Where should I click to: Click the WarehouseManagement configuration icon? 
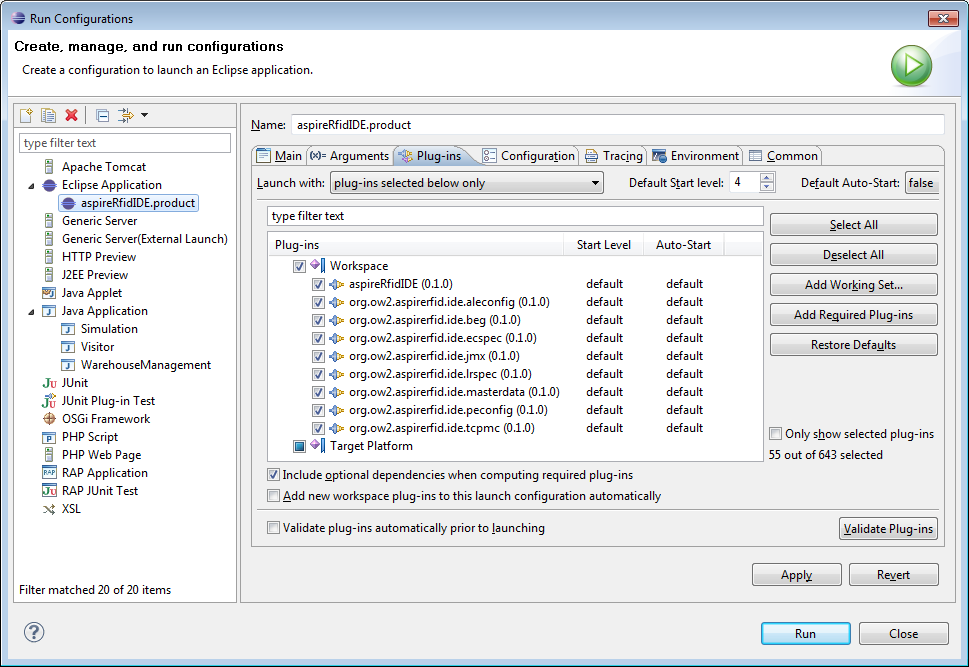[68, 365]
